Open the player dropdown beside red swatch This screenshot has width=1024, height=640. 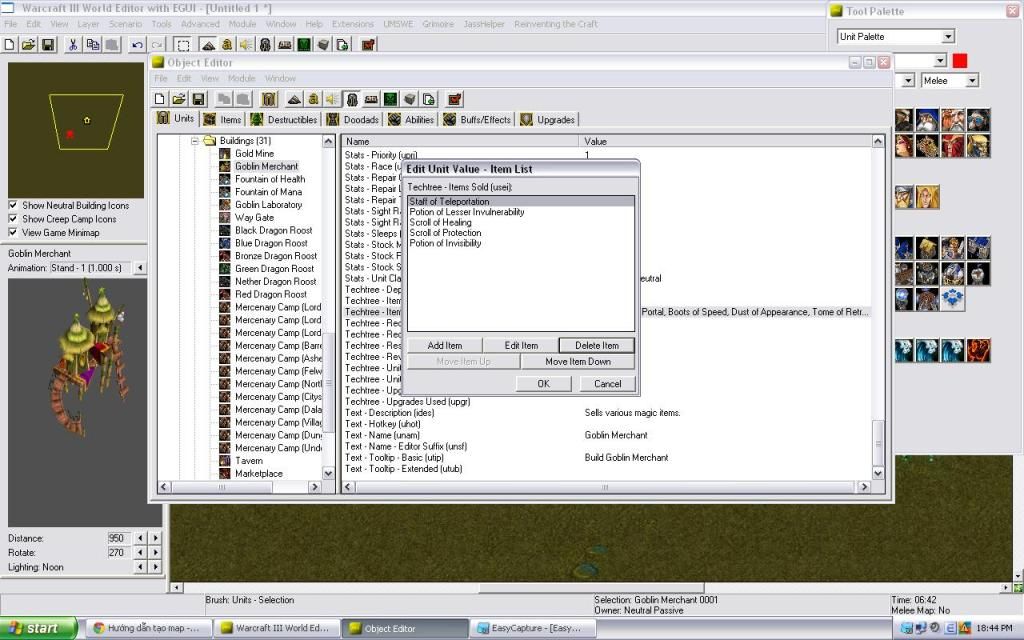point(940,61)
